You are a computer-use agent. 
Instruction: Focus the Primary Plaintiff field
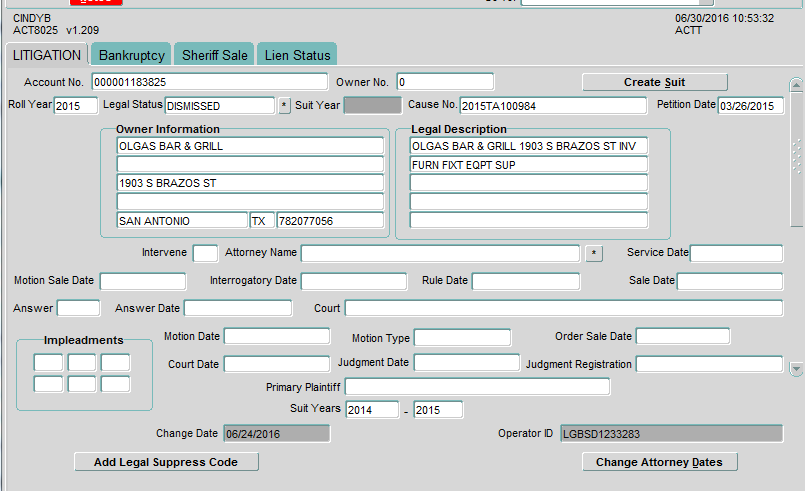(477, 387)
